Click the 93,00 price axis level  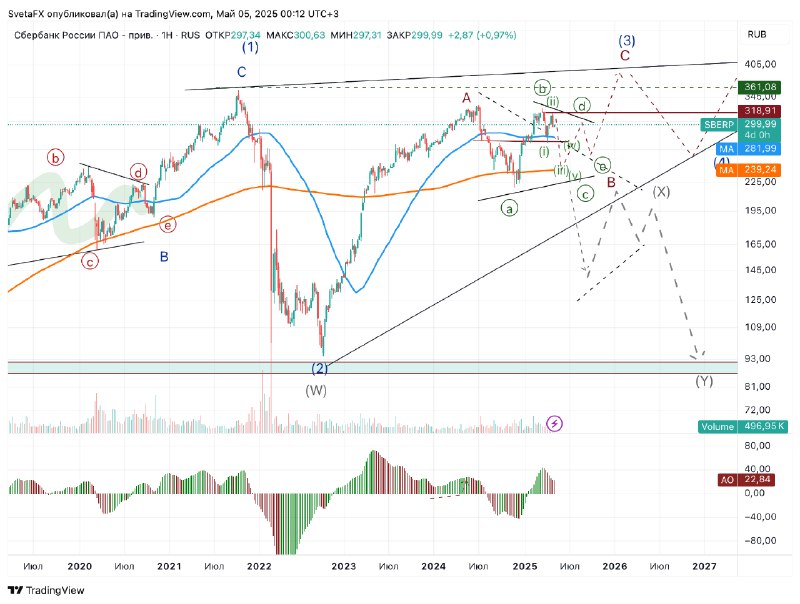[758, 359]
